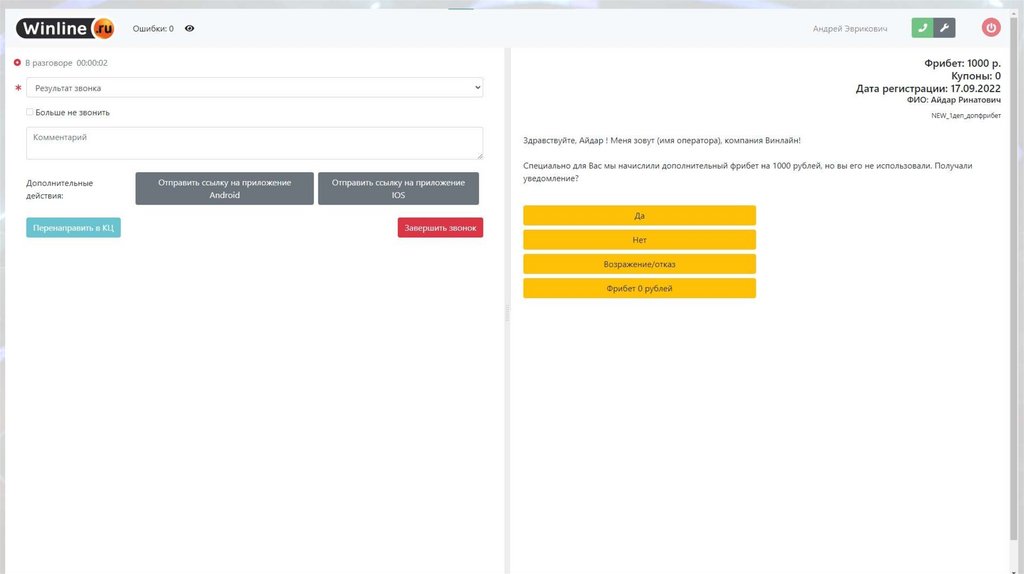The height and width of the screenshot is (574, 1024).
Task: Click the eye icon next to Ошибки
Action: pos(190,29)
